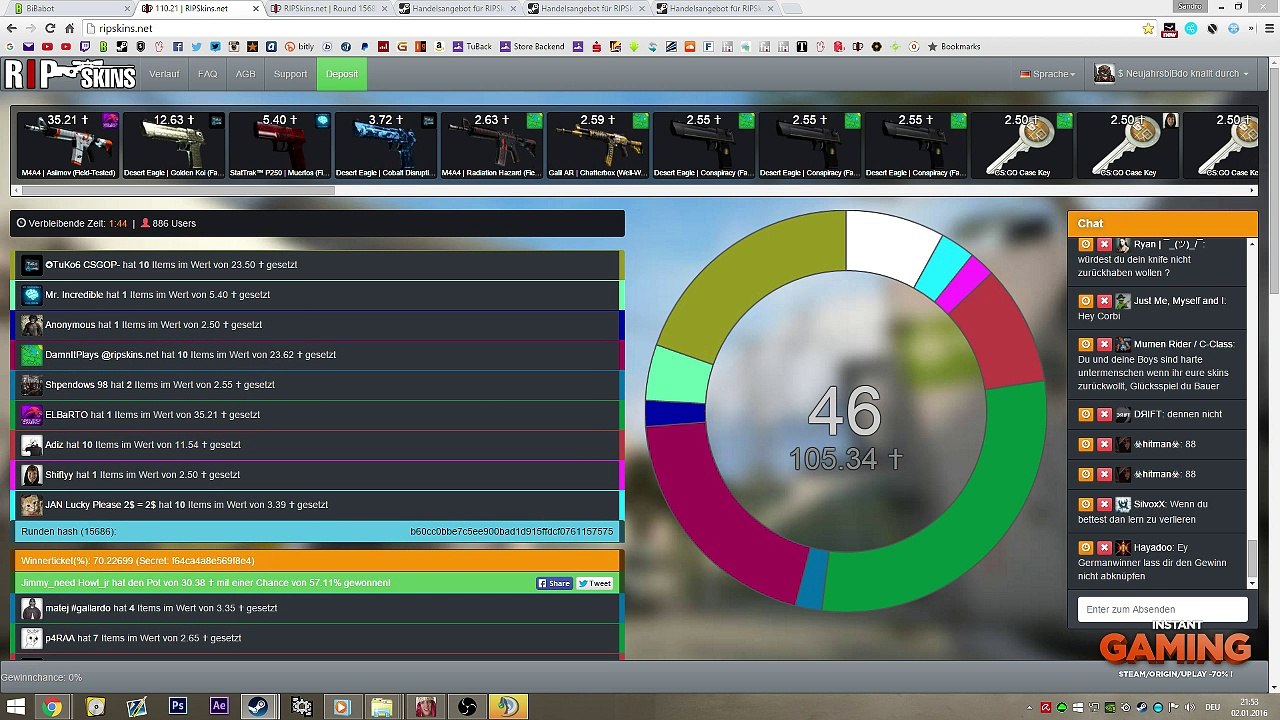
Task: Tweet the pot win result
Action: pyautogui.click(x=594, y=583)
